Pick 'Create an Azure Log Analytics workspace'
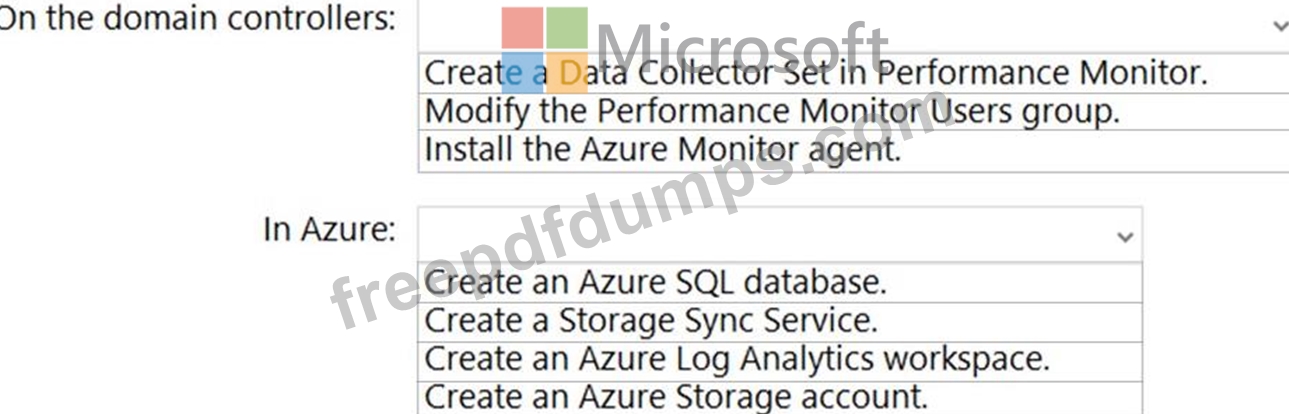The width and height of the screenshot is (1289, 414). coord(737,358)
